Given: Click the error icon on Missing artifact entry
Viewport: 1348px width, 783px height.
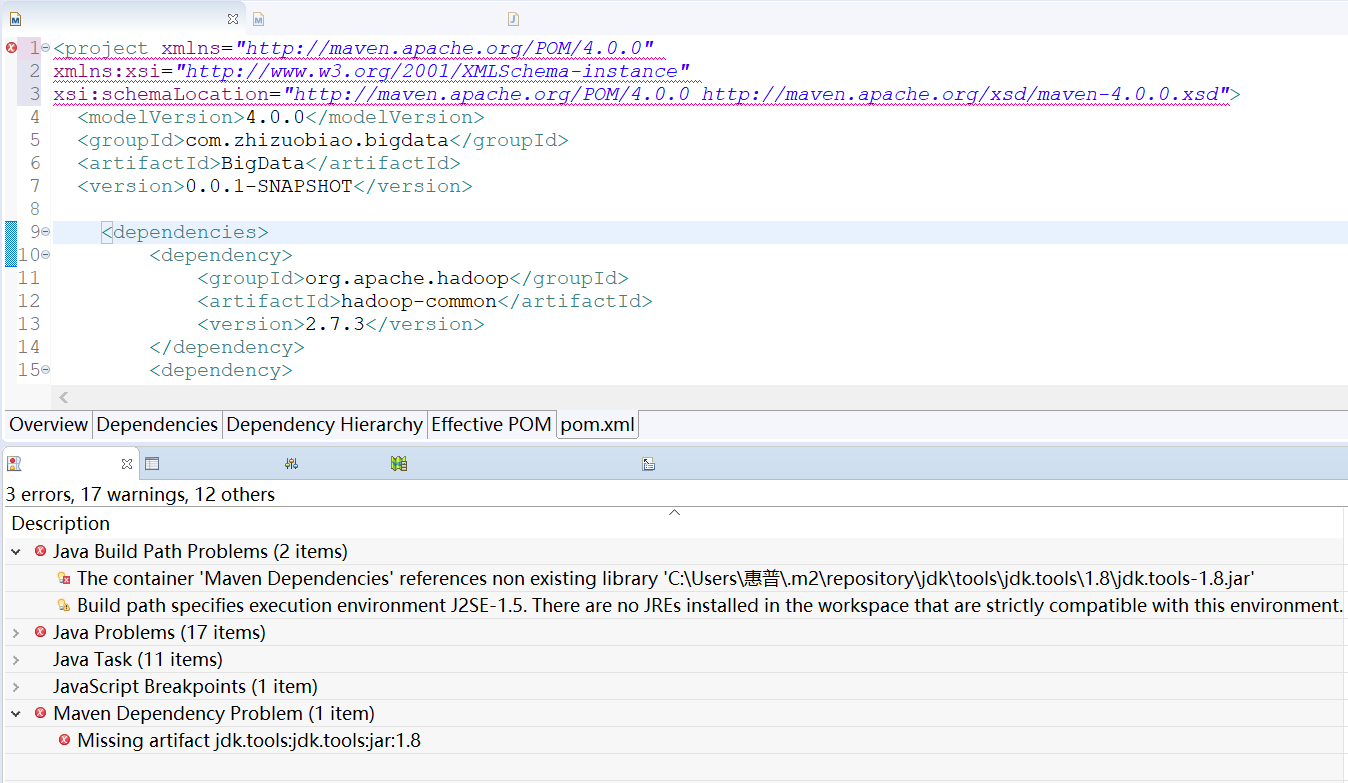Looking at the screenshot, I should pos(65,740).
